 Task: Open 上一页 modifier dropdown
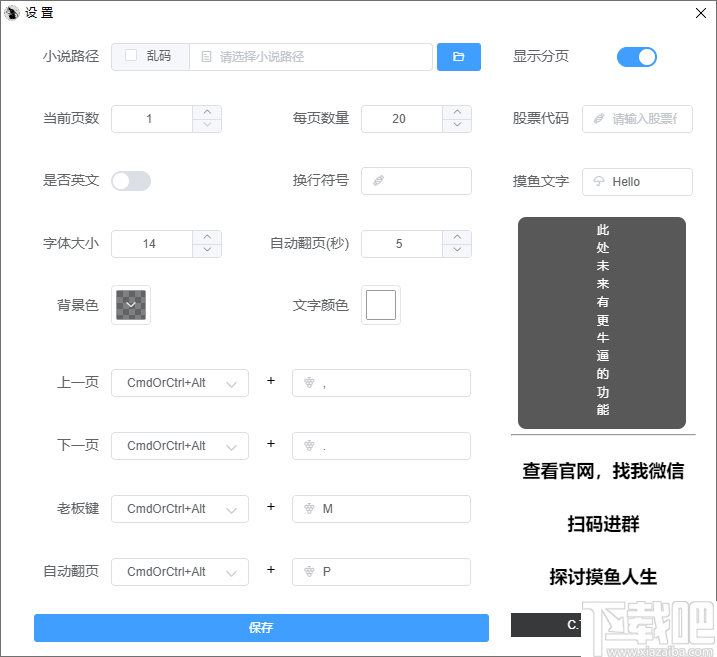point(180,383)
